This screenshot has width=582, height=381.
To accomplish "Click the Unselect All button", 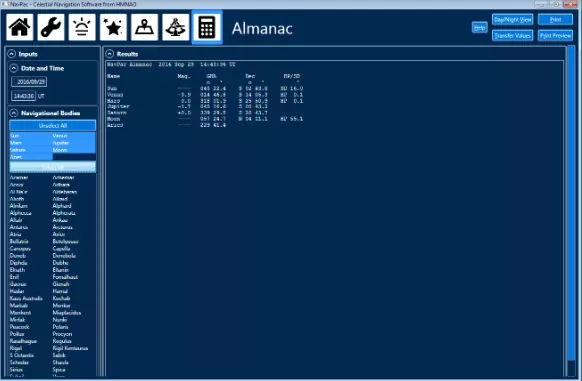I will point(53,126).
